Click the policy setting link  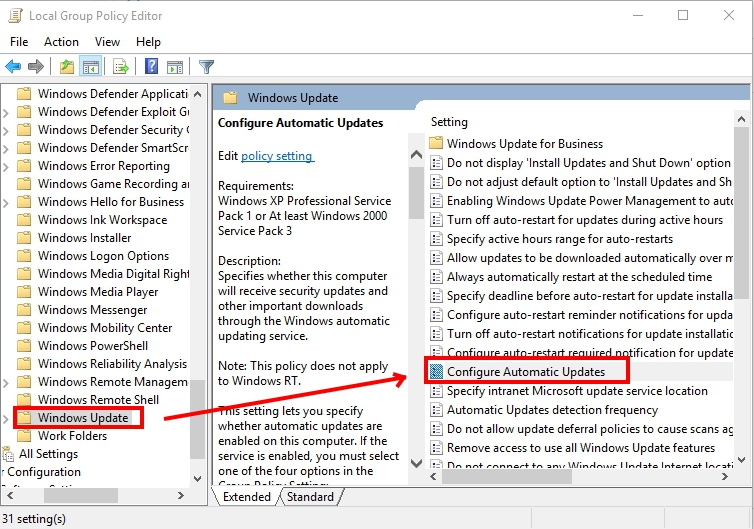276,156
